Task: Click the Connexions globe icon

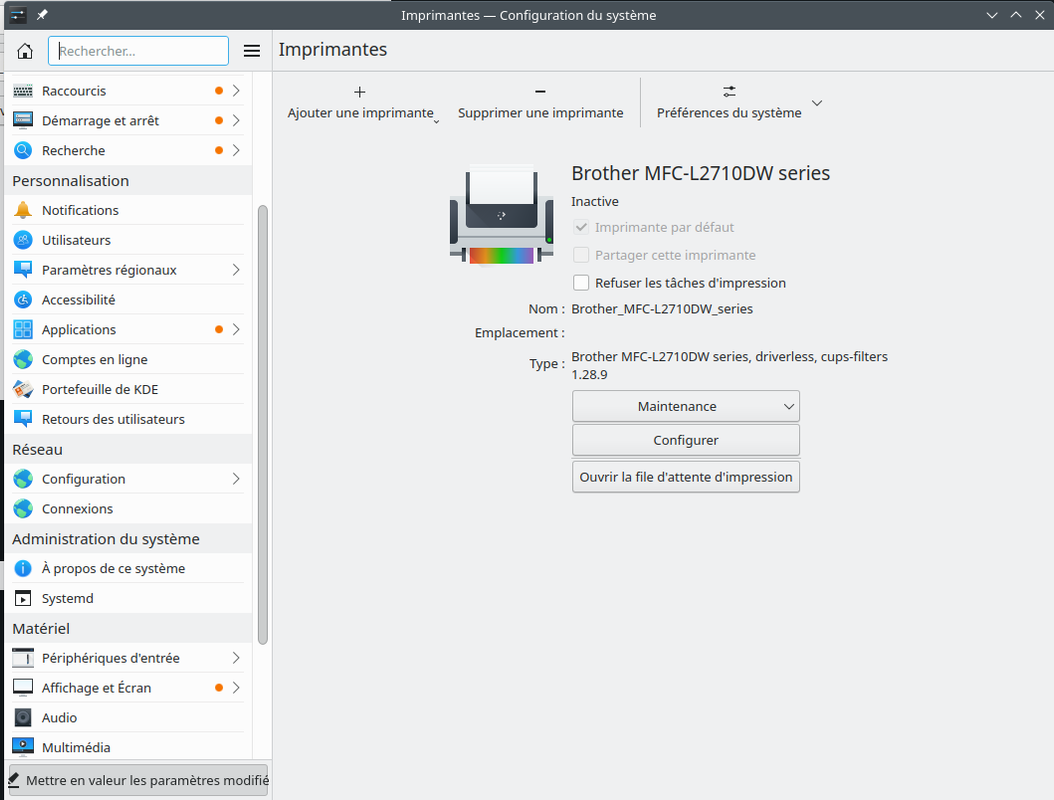Action: [23, 509]
